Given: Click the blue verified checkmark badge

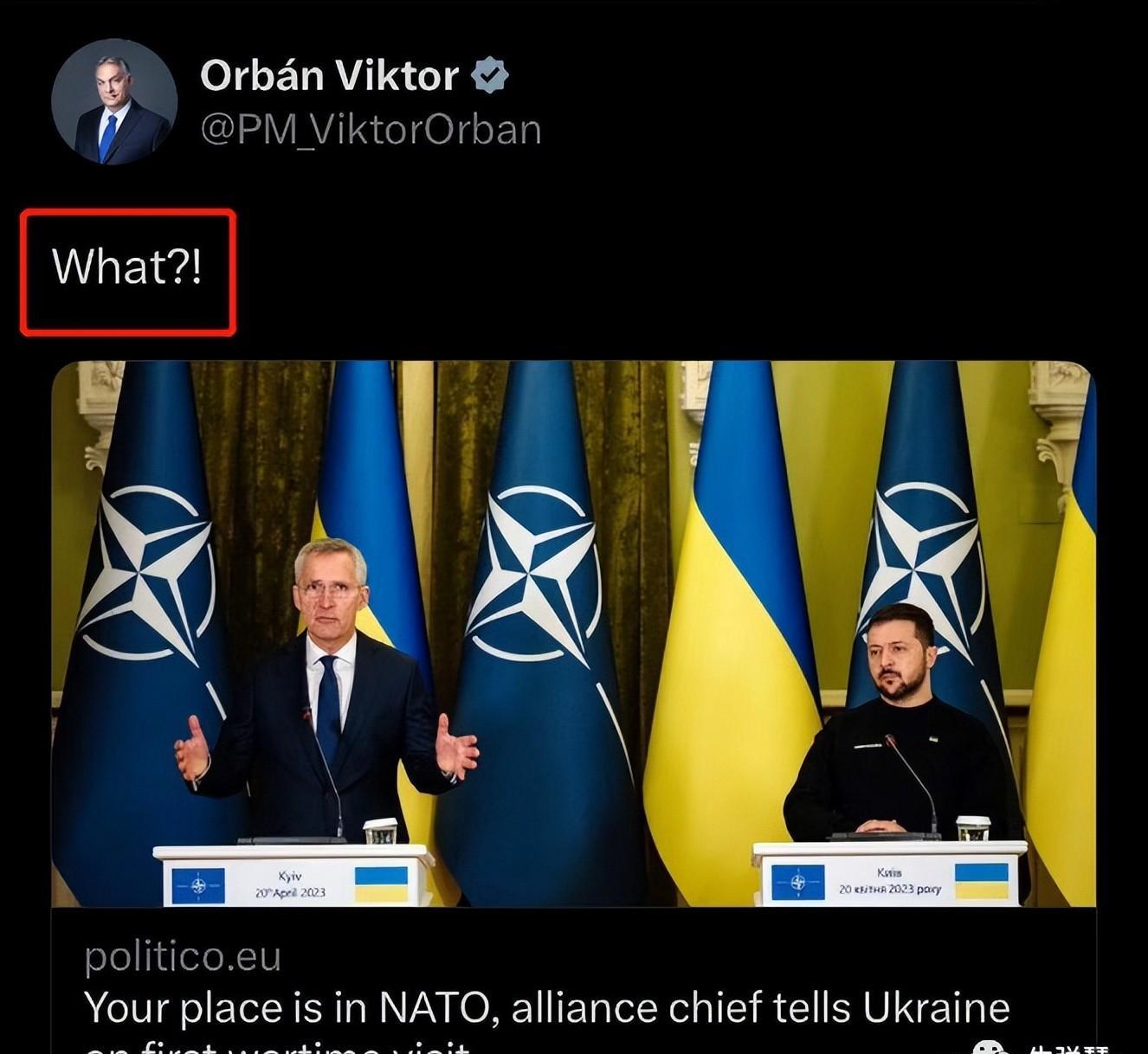Looking at the screenshot, I should [x=490, y=75].
